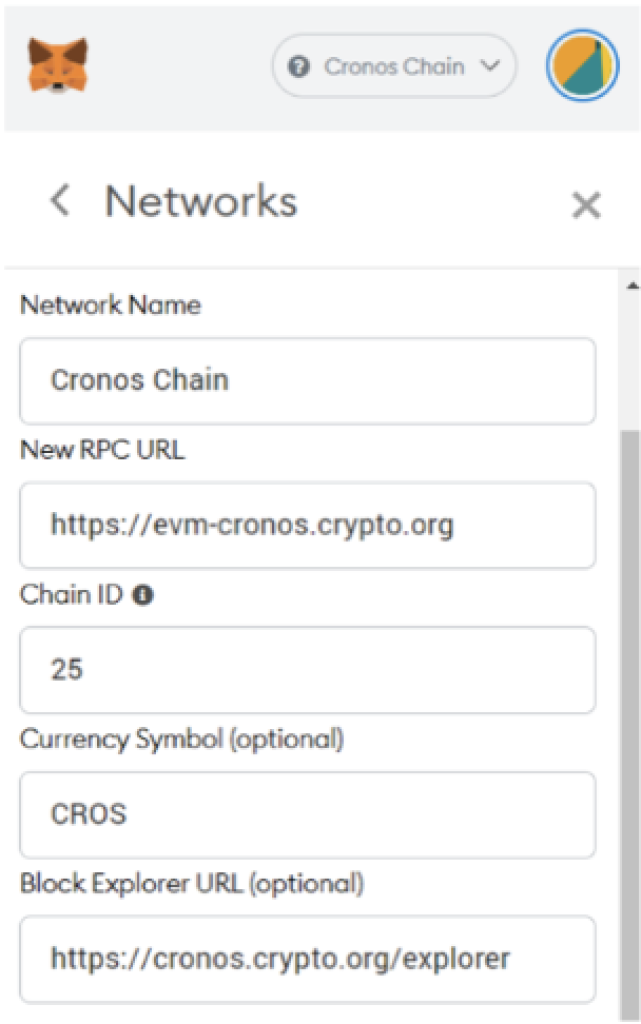
Task: Click the MetaMask fox logo
Action: [x=58, y=65]
